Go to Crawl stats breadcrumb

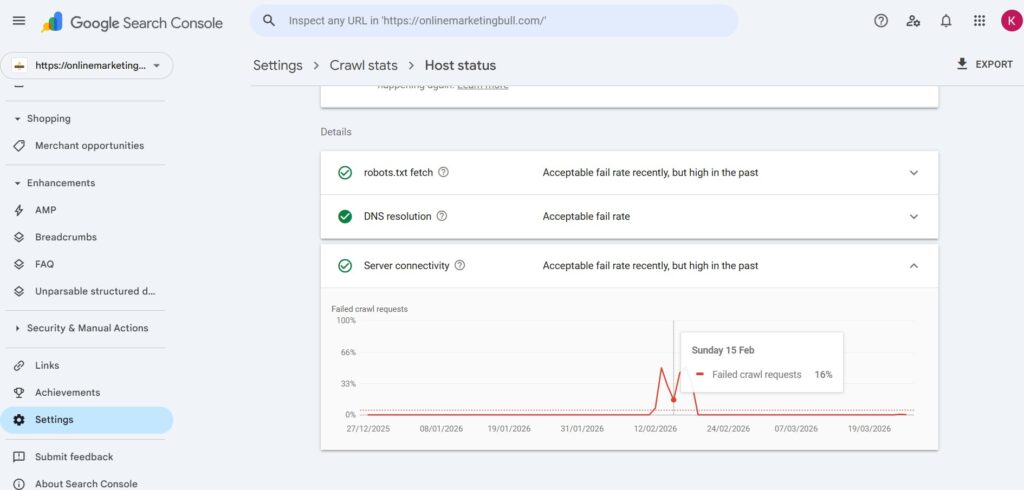363,65
